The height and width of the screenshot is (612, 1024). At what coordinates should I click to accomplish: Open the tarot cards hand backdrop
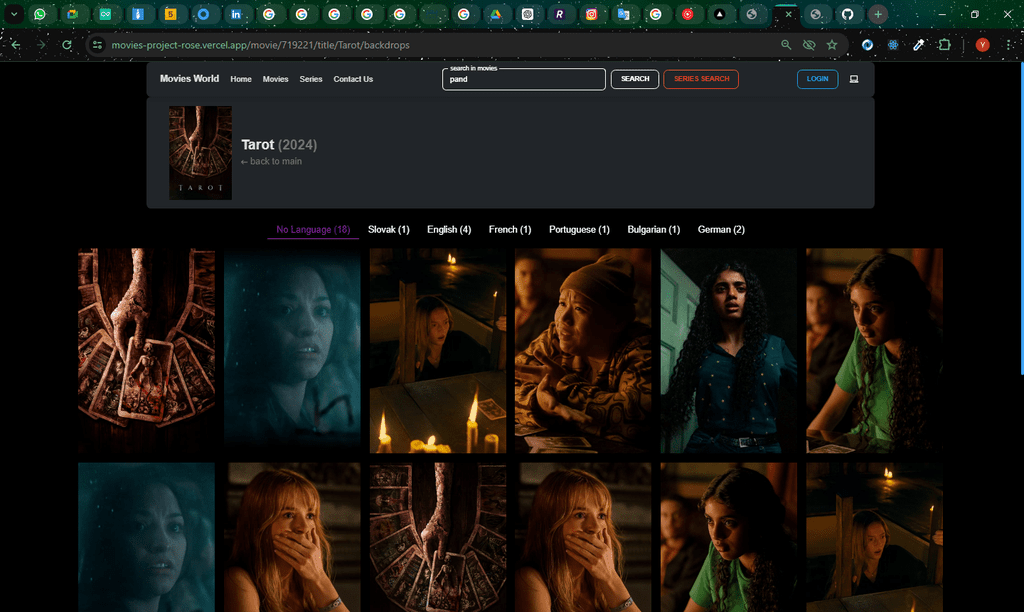tap(146, 351)
